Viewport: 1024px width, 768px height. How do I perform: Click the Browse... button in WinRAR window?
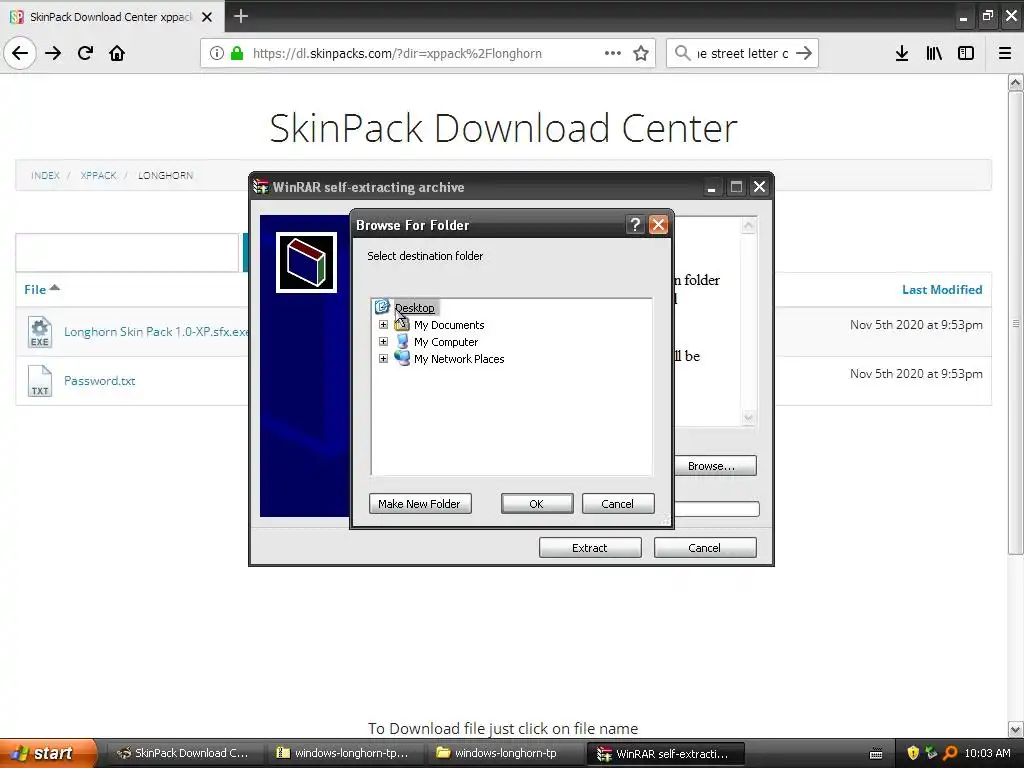point(715,466)
